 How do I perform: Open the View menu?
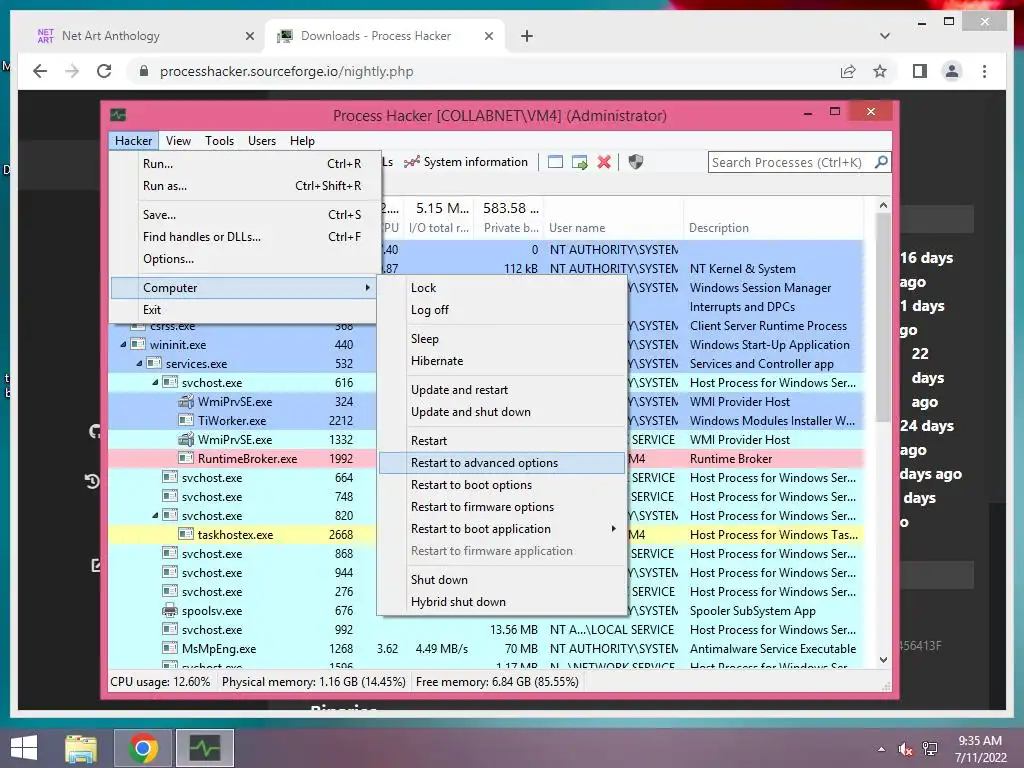(178, 140)
